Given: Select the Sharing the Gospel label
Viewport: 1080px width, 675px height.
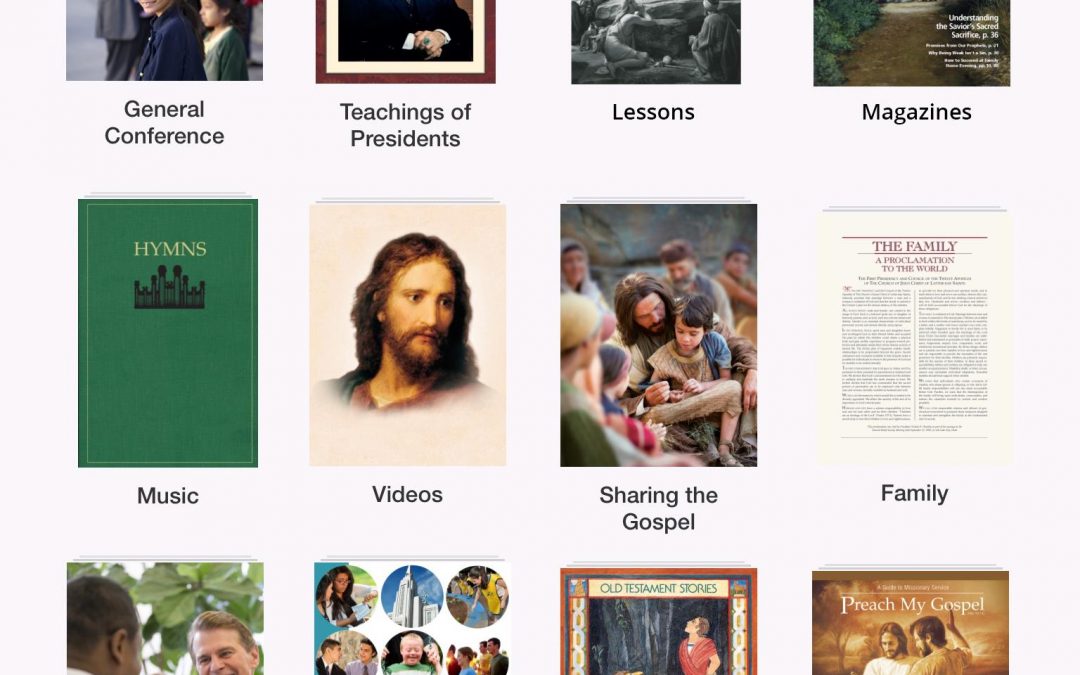Looking at the screenshot, I should pos(658,508).
